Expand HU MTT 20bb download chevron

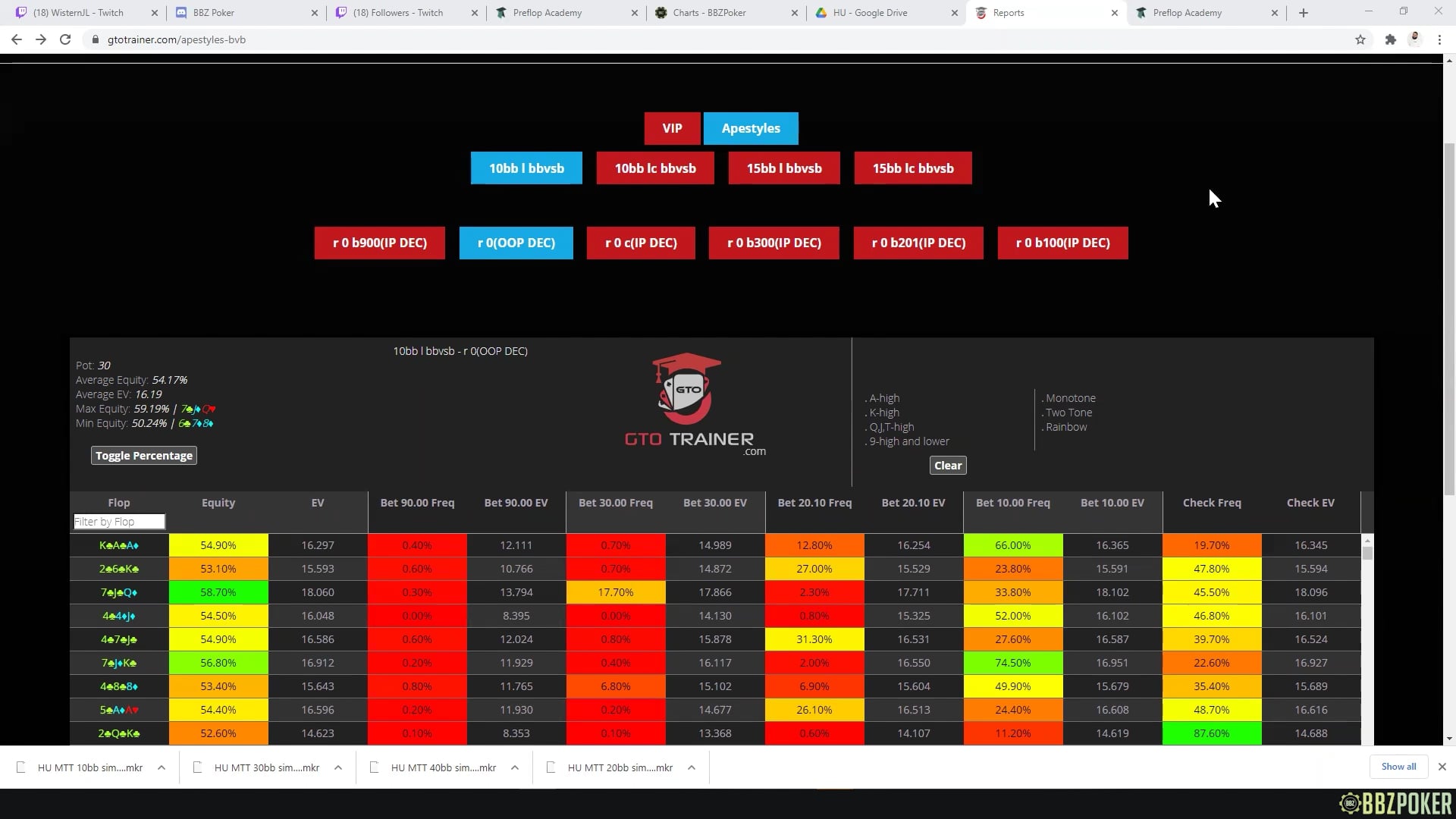692,767
